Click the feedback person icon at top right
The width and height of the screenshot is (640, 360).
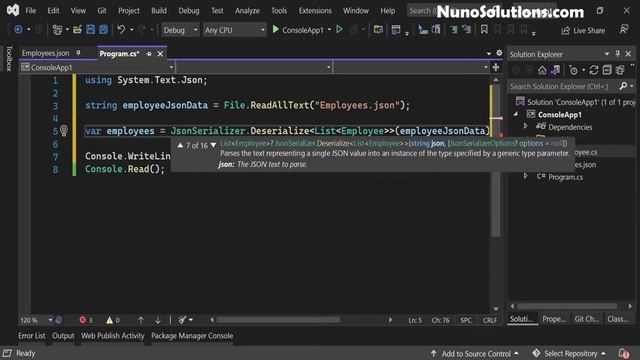point(624,29)
